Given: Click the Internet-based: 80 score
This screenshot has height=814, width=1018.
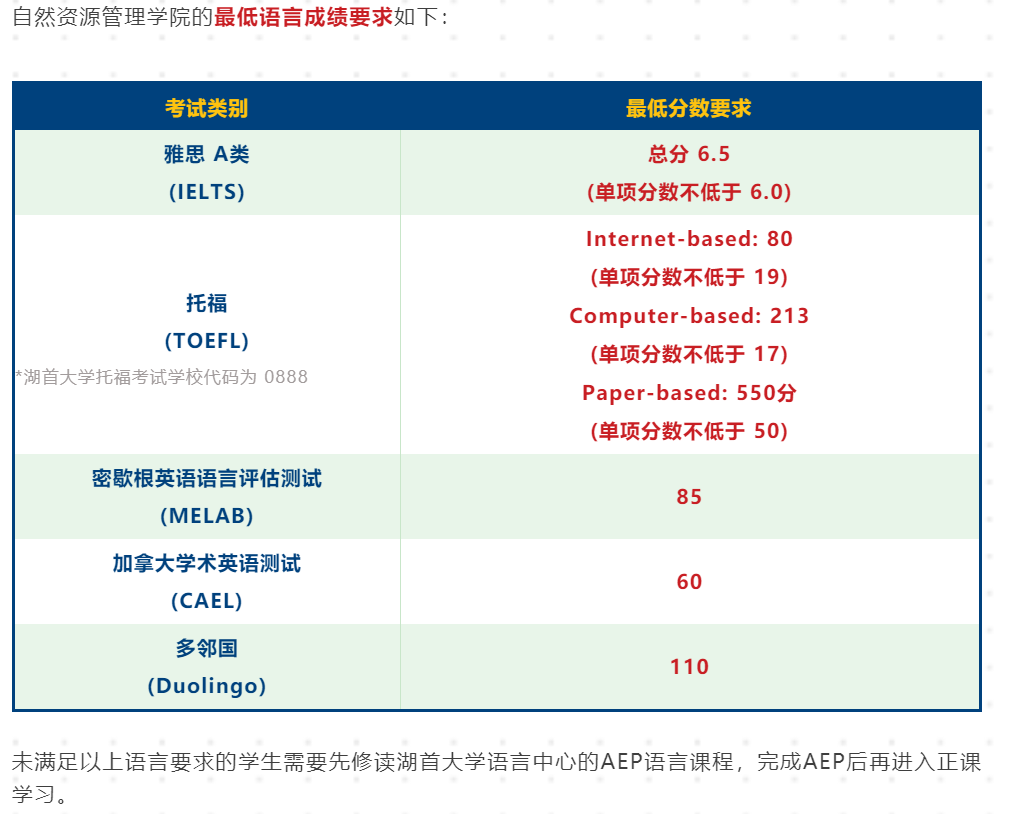Looking at the screenshot, I should coord(689,239).
